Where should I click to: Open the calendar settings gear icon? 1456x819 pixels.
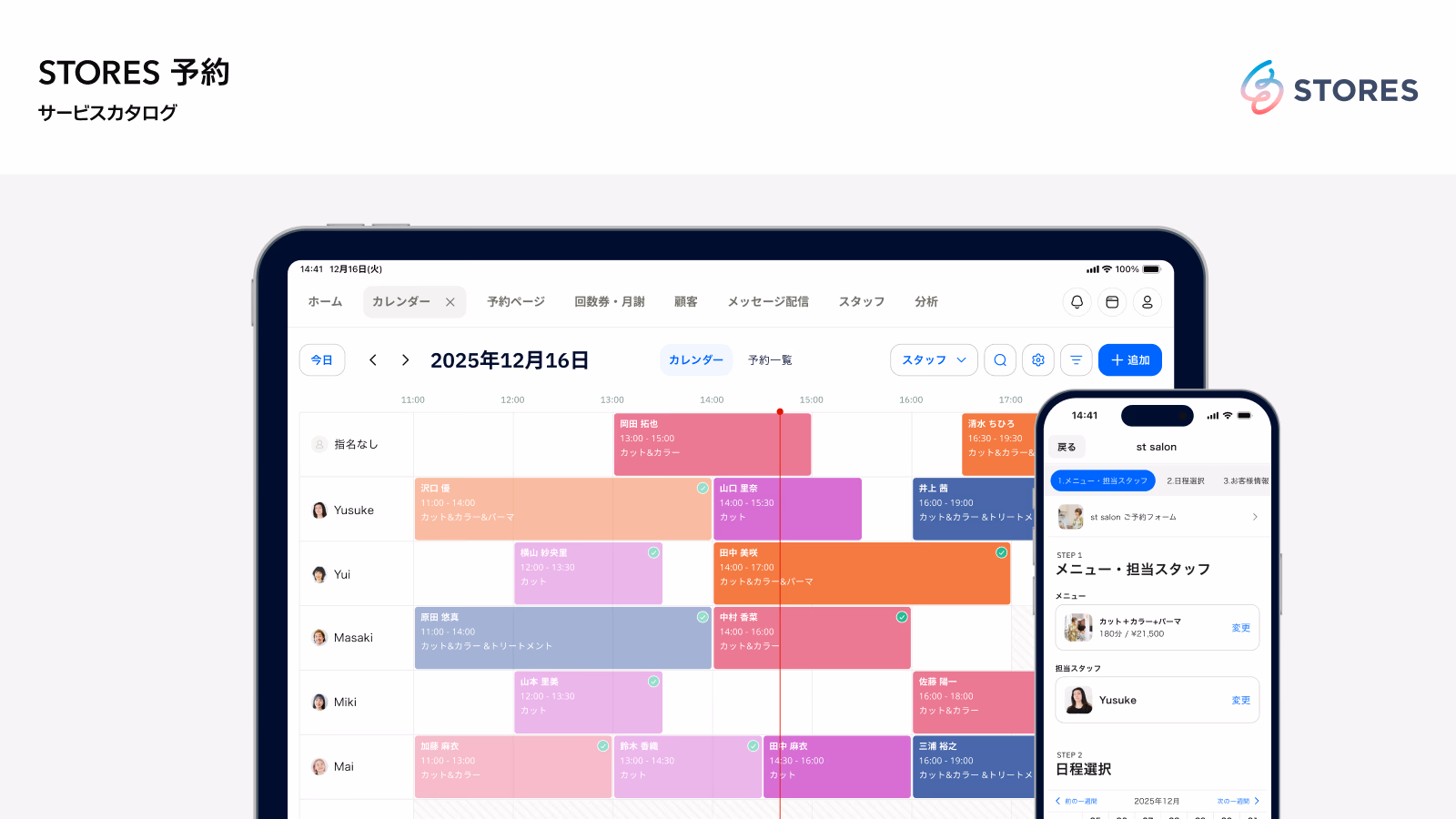pyautogui.click(x=1037, y=359)
